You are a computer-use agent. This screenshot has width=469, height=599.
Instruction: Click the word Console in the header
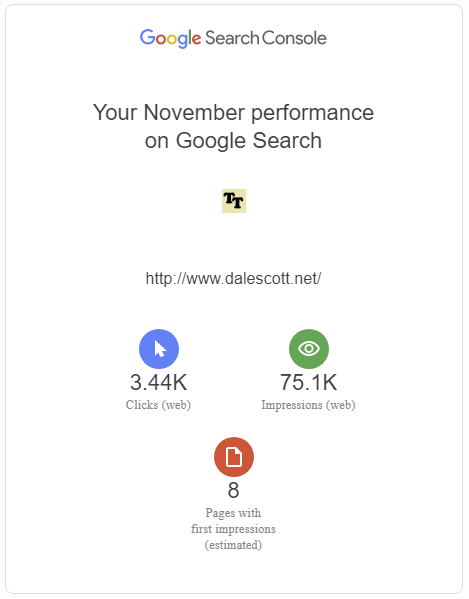[294, 38]
